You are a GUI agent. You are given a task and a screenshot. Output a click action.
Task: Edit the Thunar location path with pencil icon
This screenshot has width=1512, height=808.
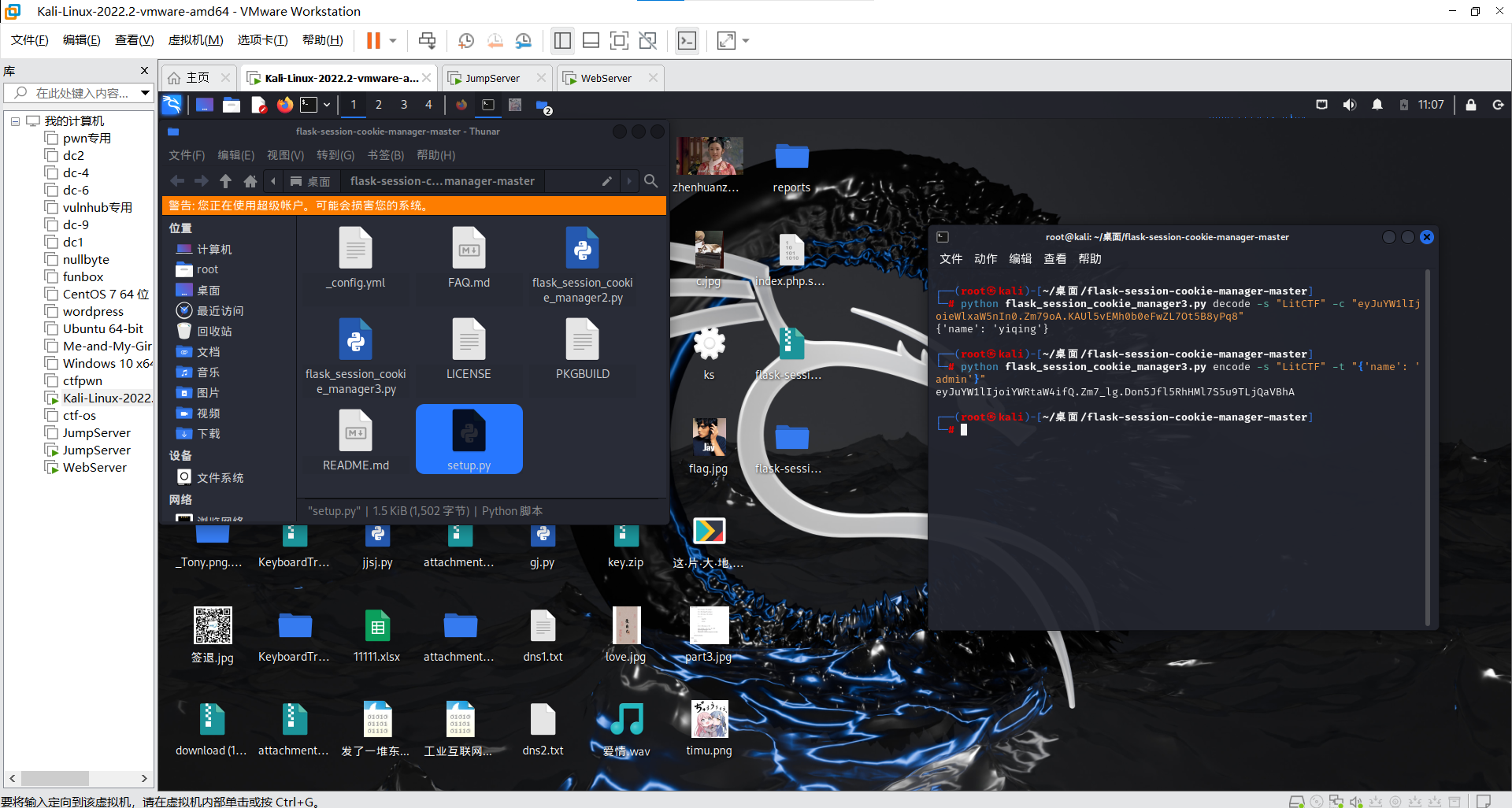click(x=606, y=181)
